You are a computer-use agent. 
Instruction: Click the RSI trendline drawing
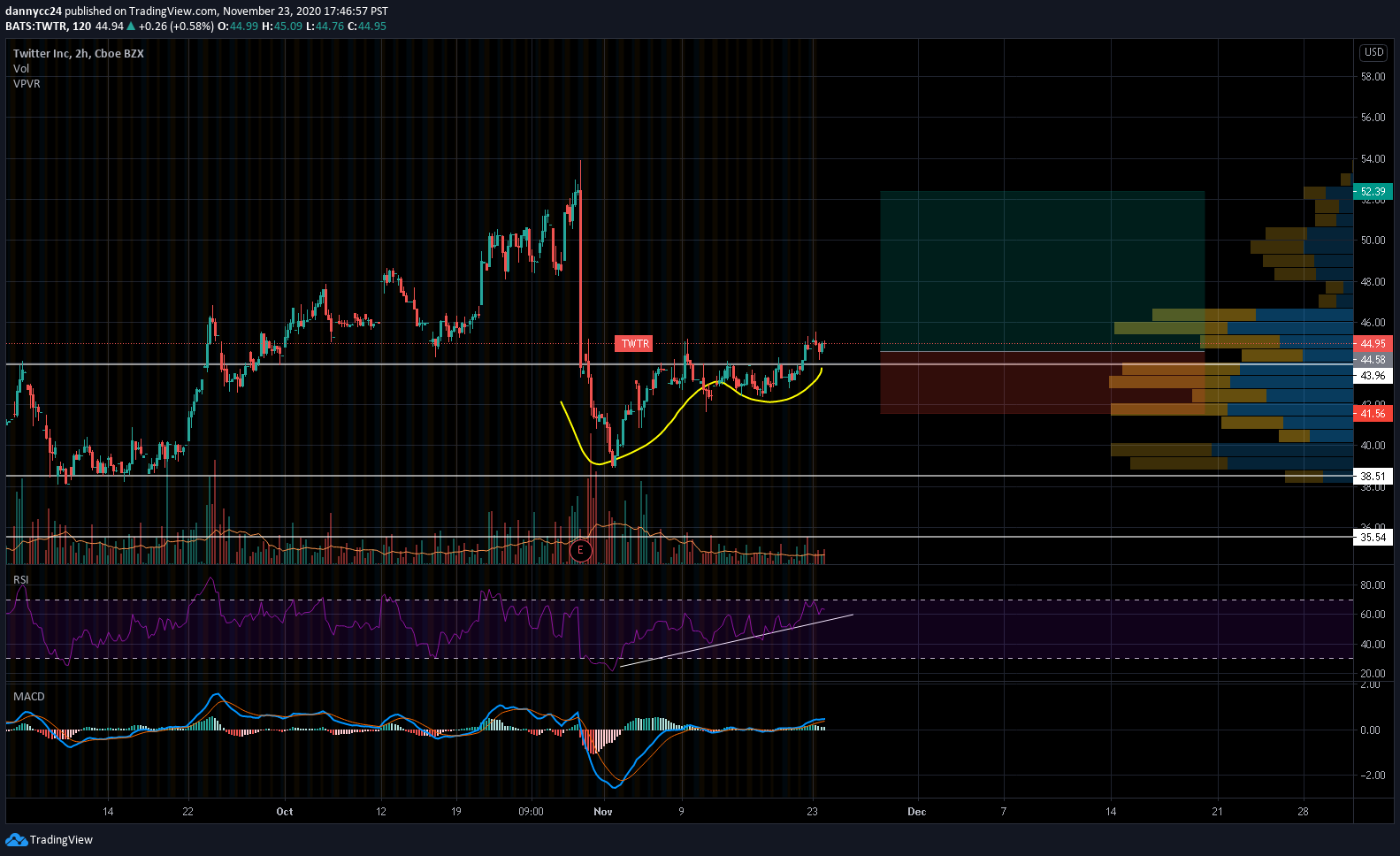tap(737, 639)
